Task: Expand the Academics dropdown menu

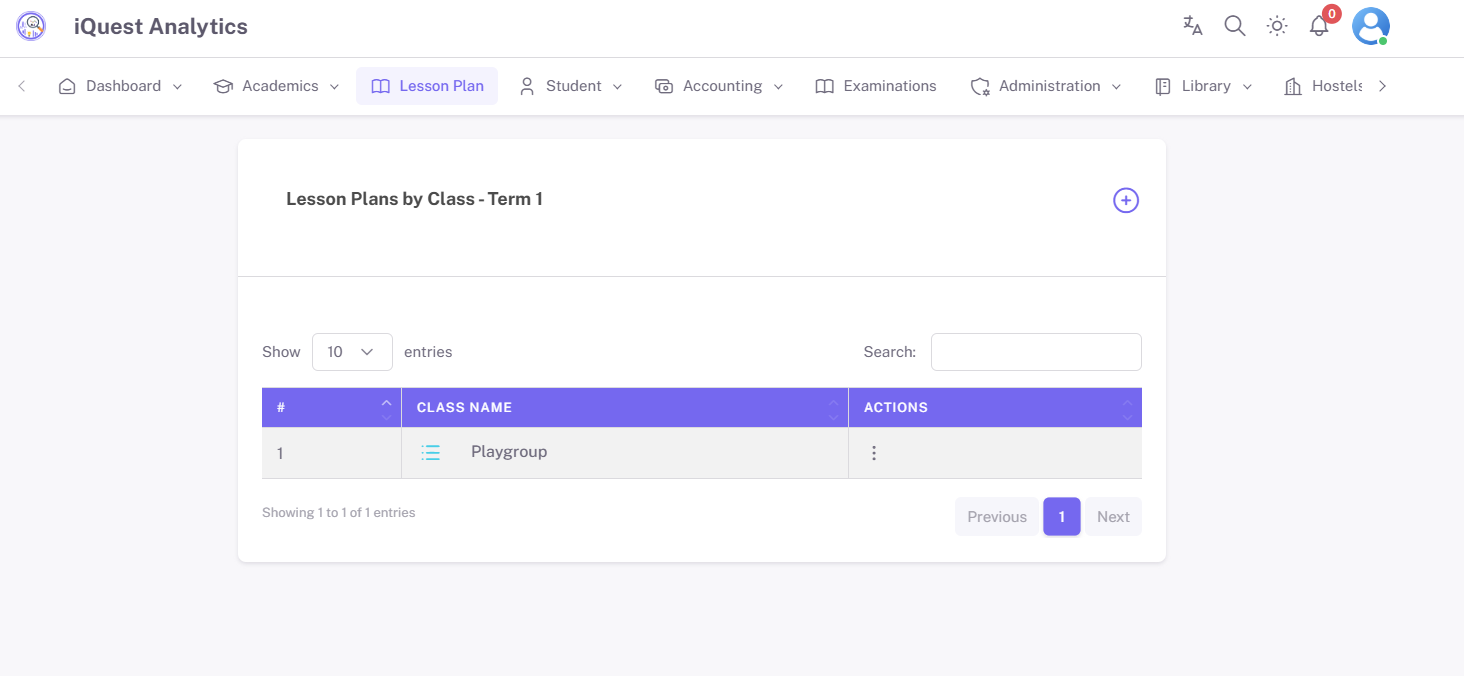Action: click(x=277, y=86)
